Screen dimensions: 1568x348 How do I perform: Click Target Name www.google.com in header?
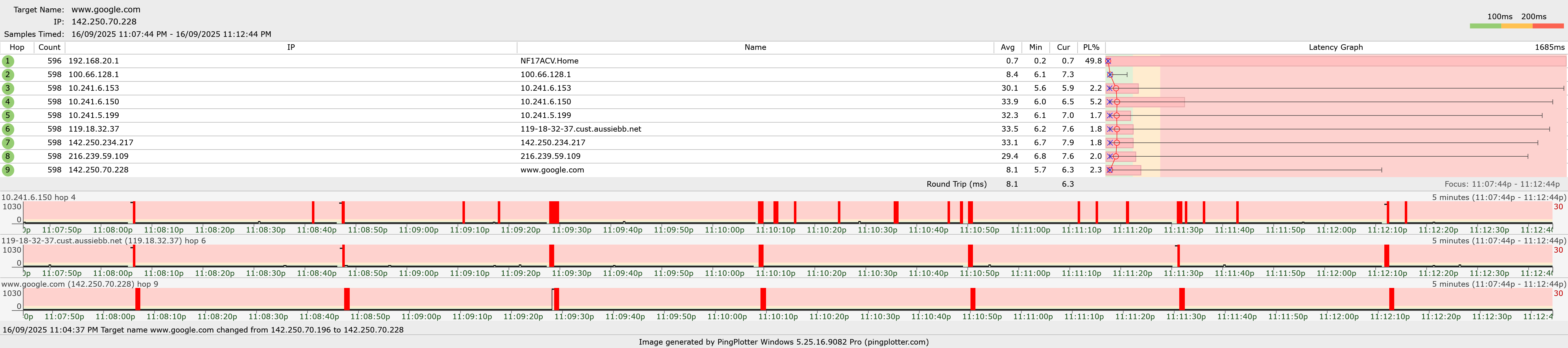click(106, 10)
